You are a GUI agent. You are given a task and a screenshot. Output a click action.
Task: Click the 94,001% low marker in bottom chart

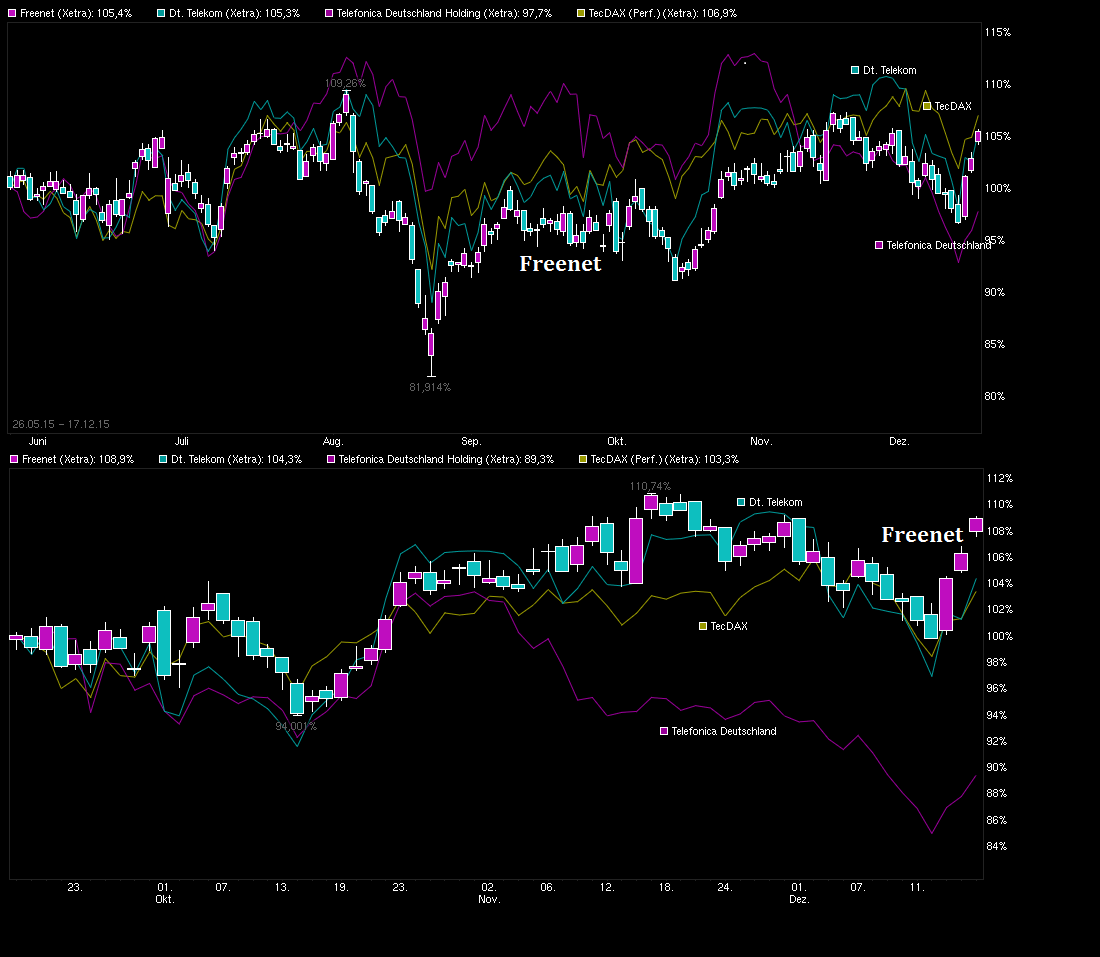(296, 726)
